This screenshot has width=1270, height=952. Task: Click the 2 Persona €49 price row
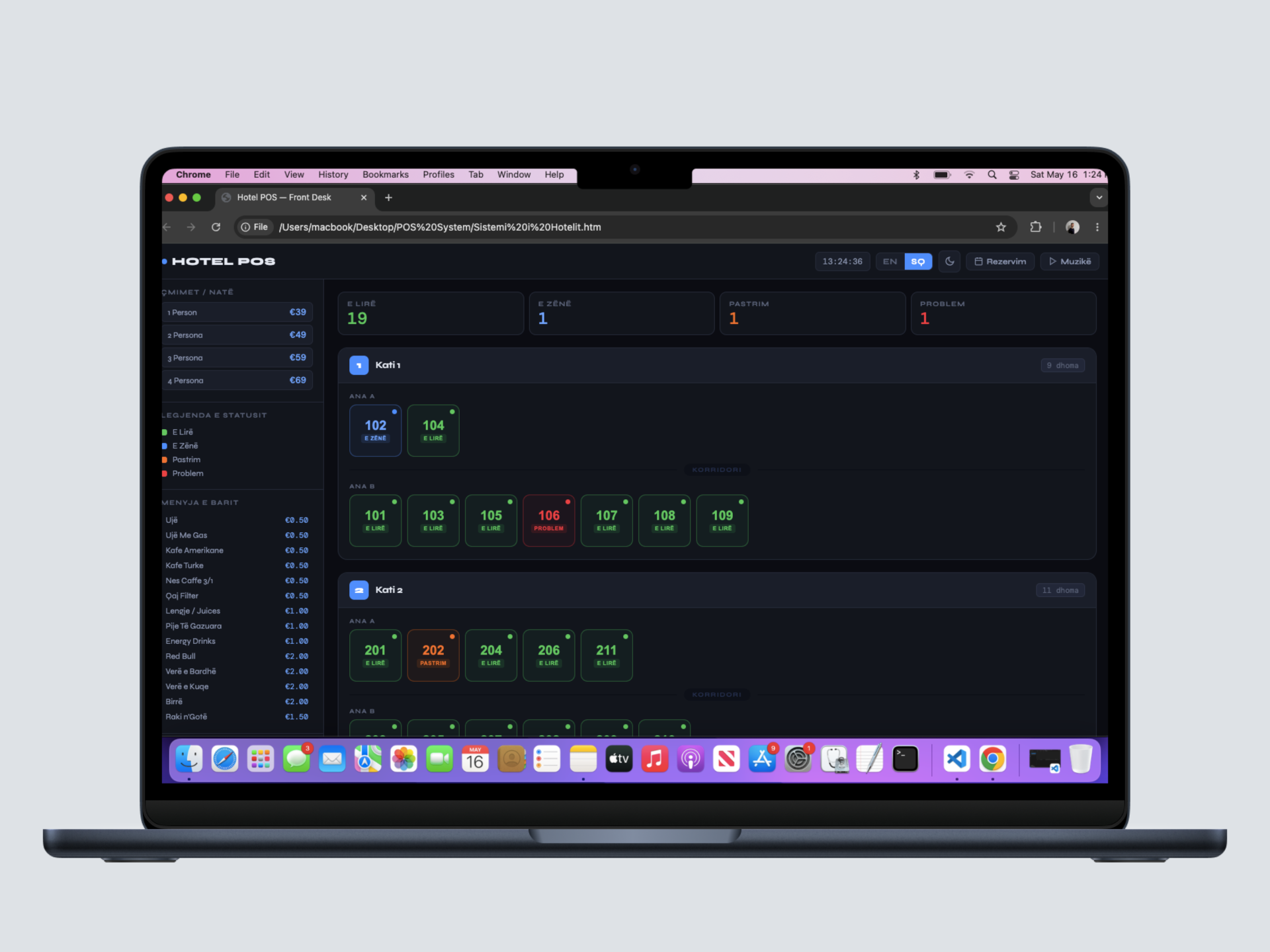click(x=237, y=335)
